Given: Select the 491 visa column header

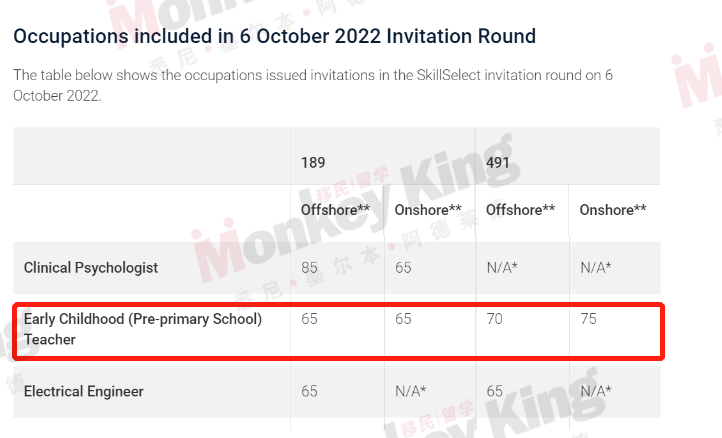Looking at the screenshot, I should tap(498, 163).
